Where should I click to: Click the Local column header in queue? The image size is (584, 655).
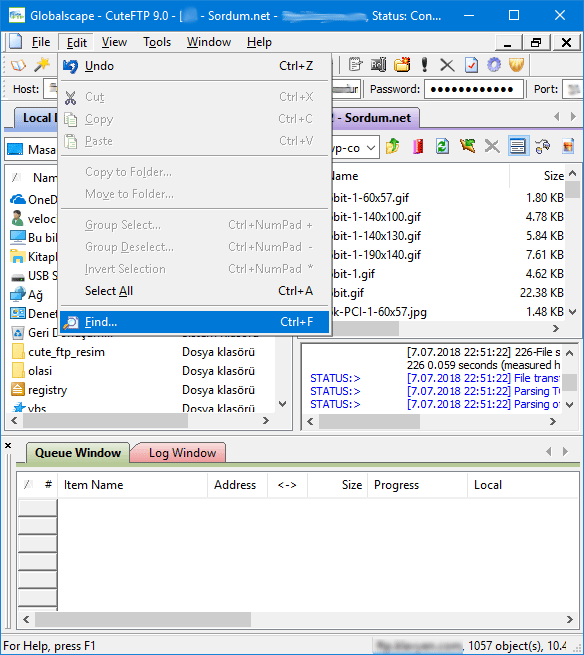tap(523, 485)
